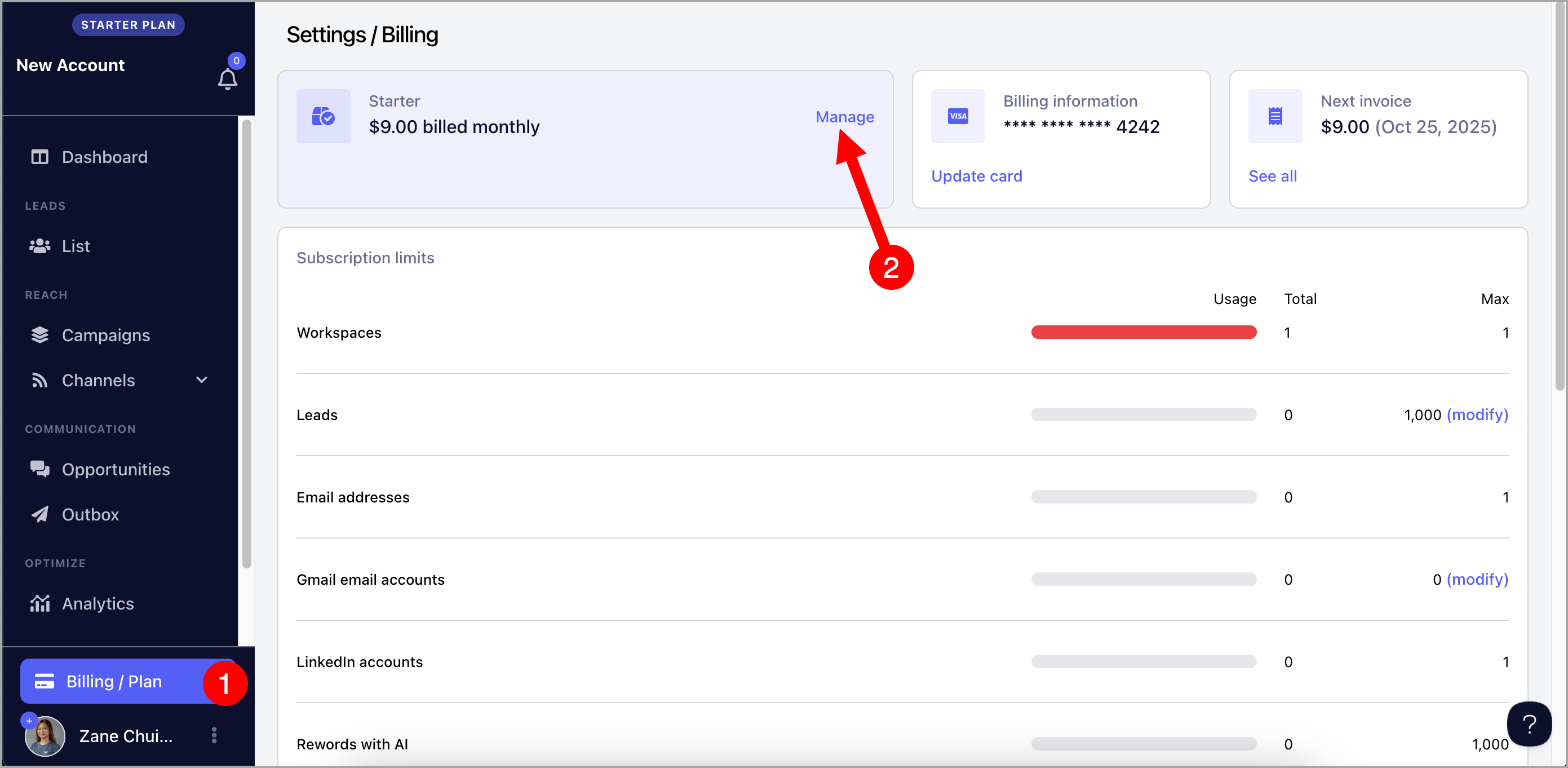This screenshot has width=1568, height=768.
Task: Click Manage link for Starter plan
Action: click(x=844, y=117)
